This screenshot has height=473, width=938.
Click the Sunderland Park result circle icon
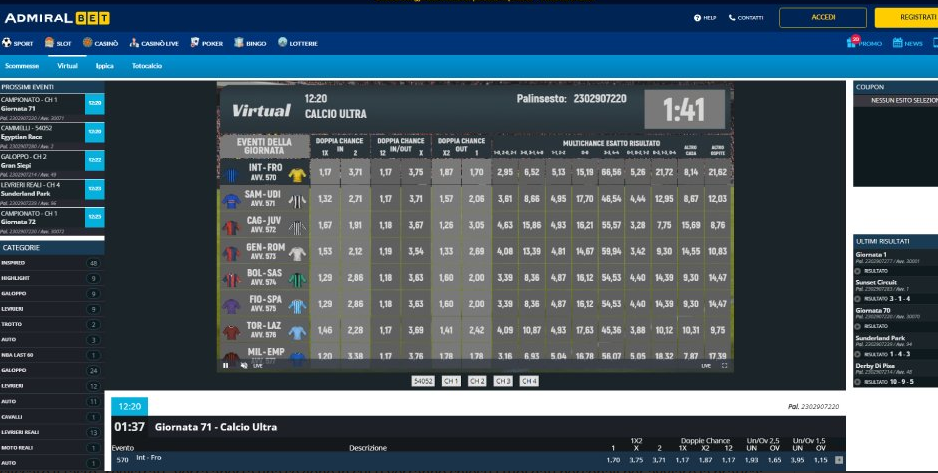click(858, 354)
